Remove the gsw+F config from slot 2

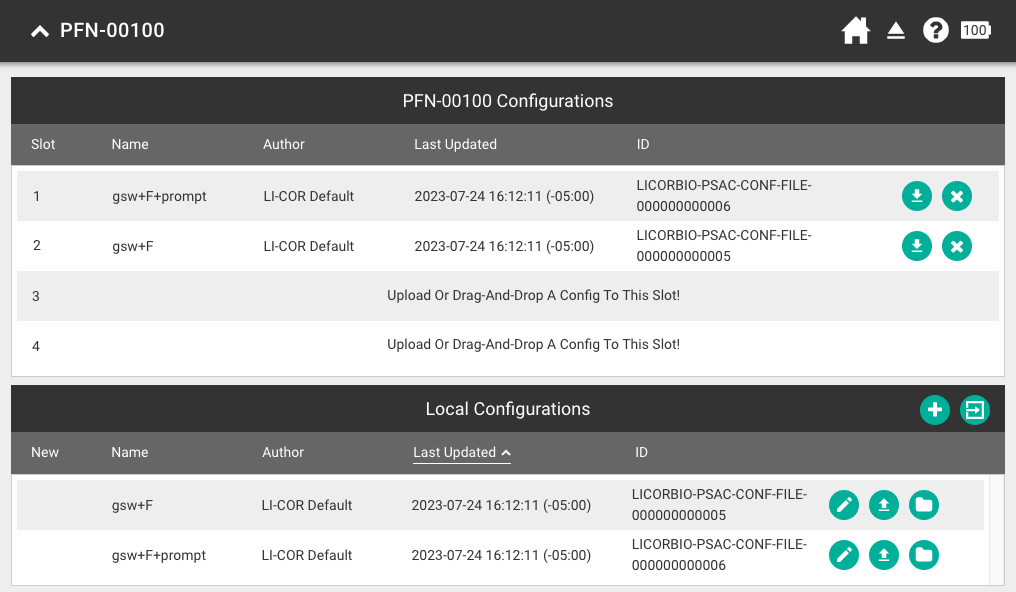[957, 246]
